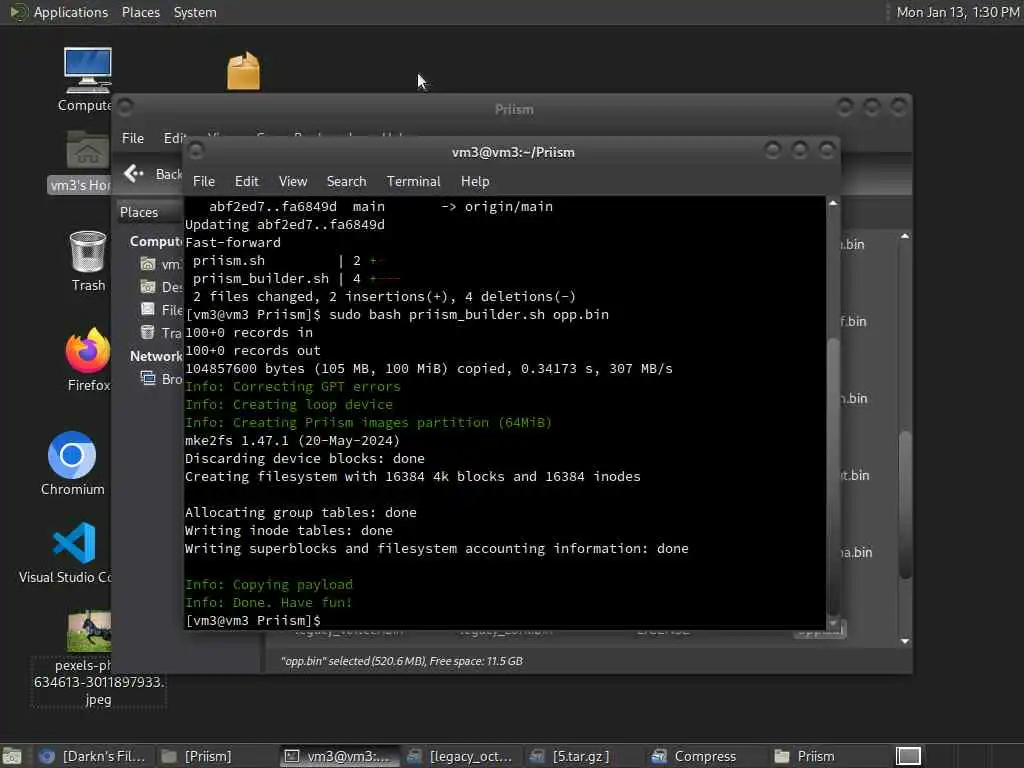Open the terminal Help menu

(x=475, y=181)
